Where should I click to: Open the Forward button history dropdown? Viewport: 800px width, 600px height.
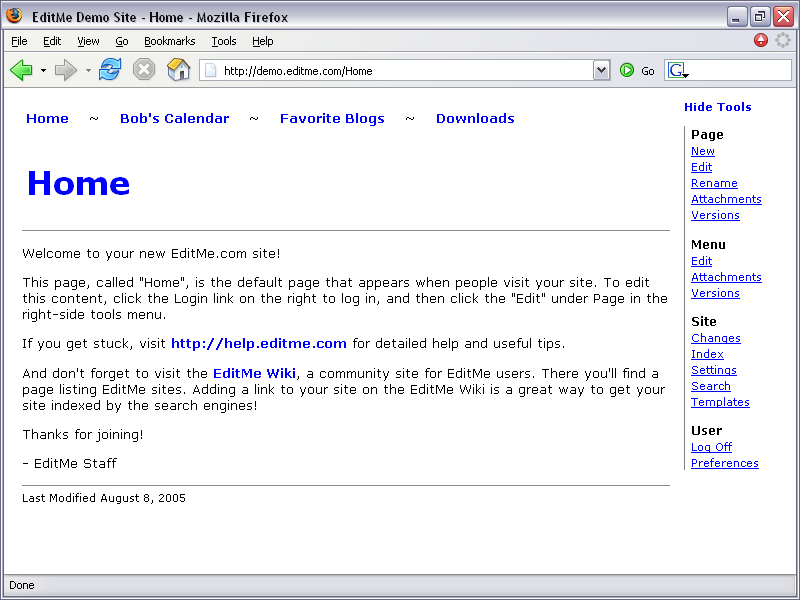88,70
